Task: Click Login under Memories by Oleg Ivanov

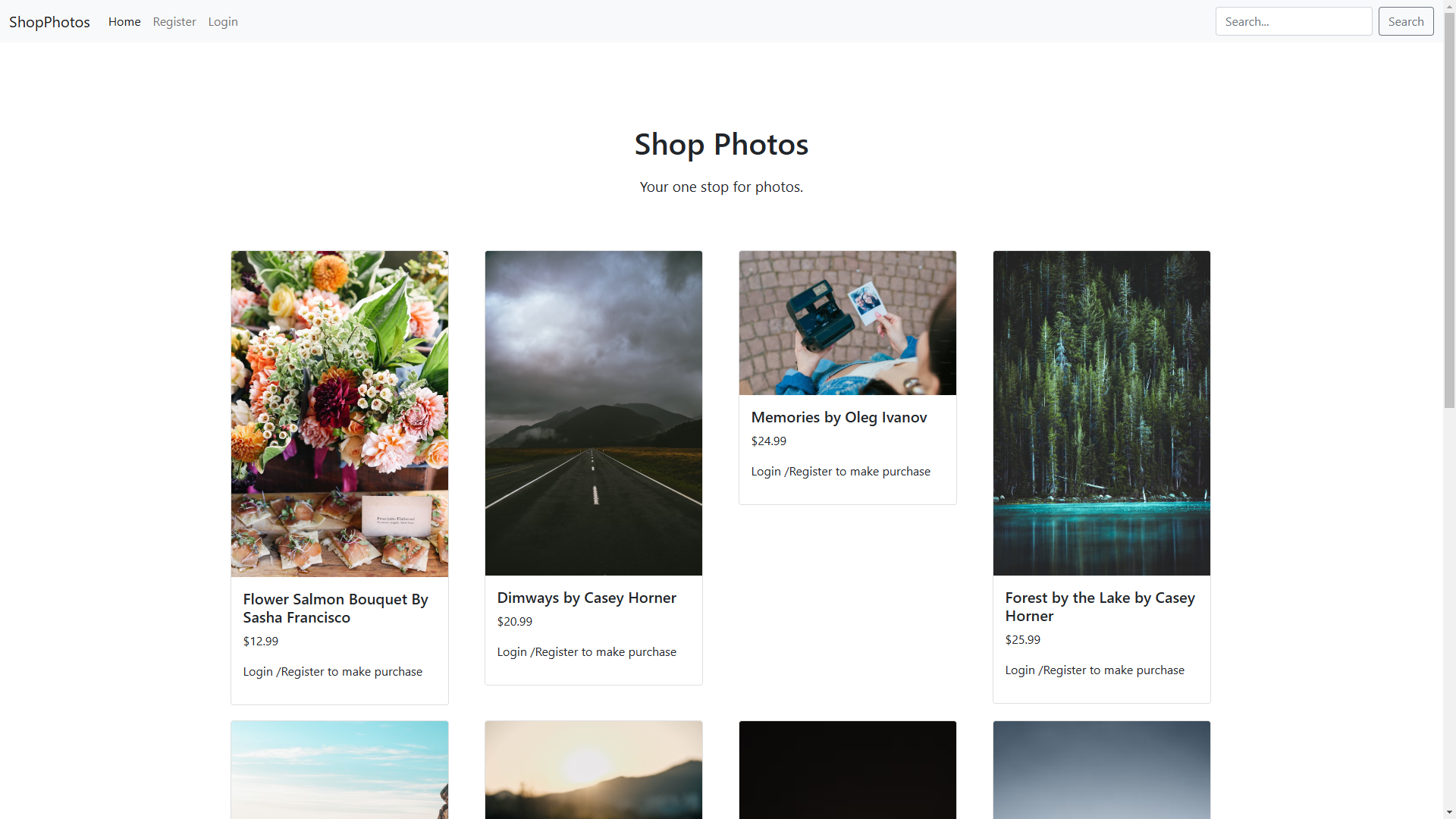Action: pyautogui.click(x=765, y=471)
